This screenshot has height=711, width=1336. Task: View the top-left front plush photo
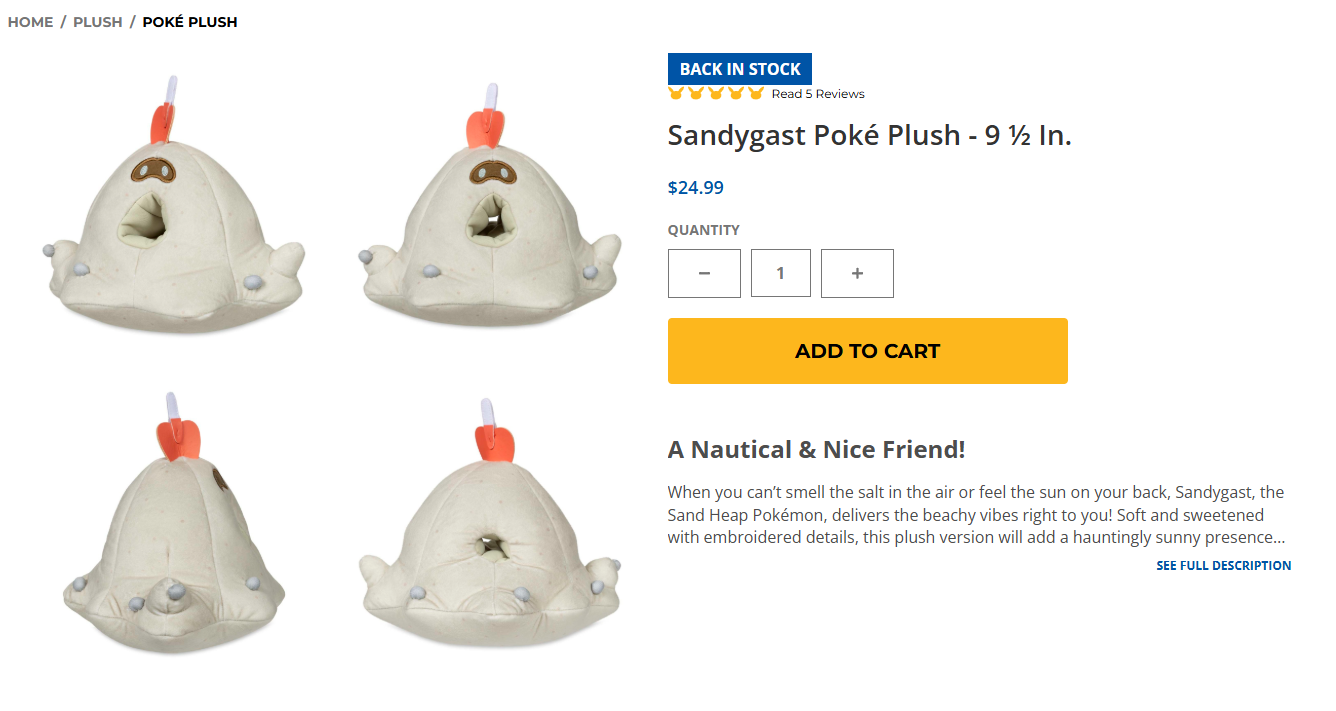click(174, 205)
